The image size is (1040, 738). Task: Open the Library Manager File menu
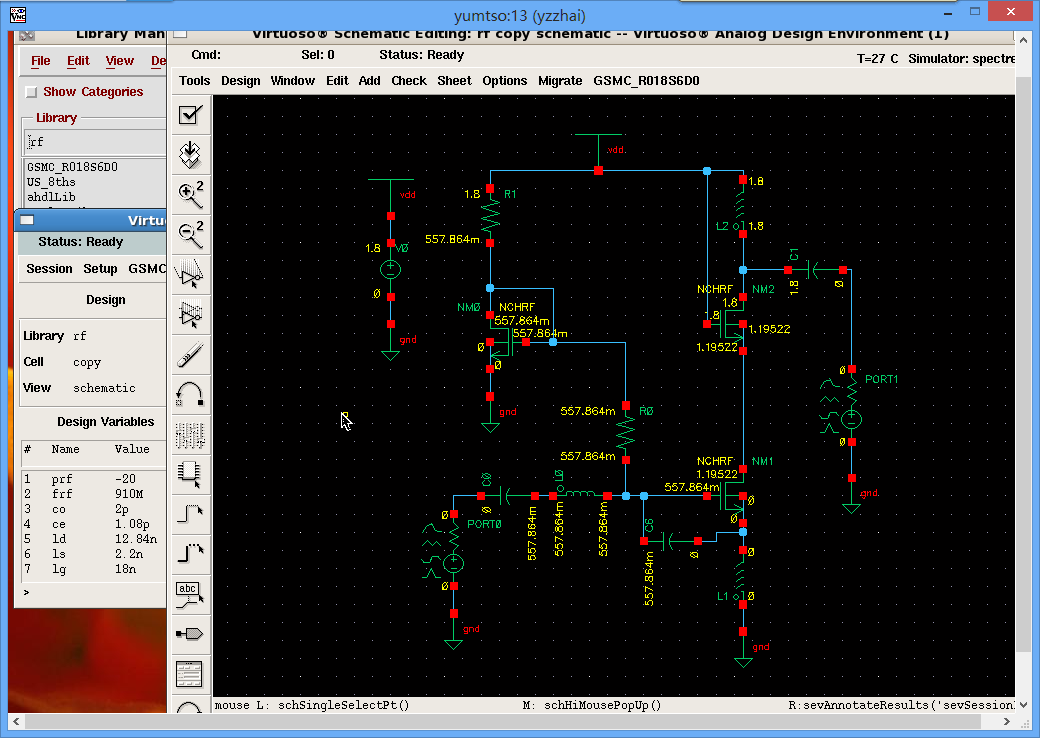pos(40,61)
